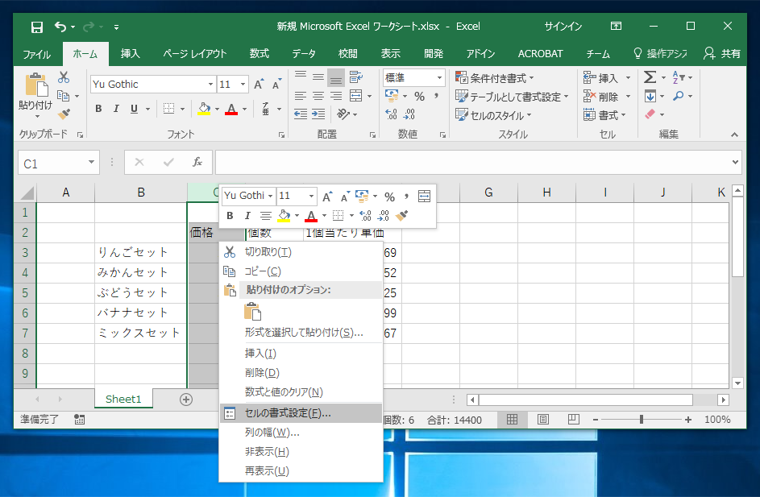The height and width of the screenshot is (497, 760).
Task: Click the mini toolbar Format Painter icon
Action: tap(402, 215)
